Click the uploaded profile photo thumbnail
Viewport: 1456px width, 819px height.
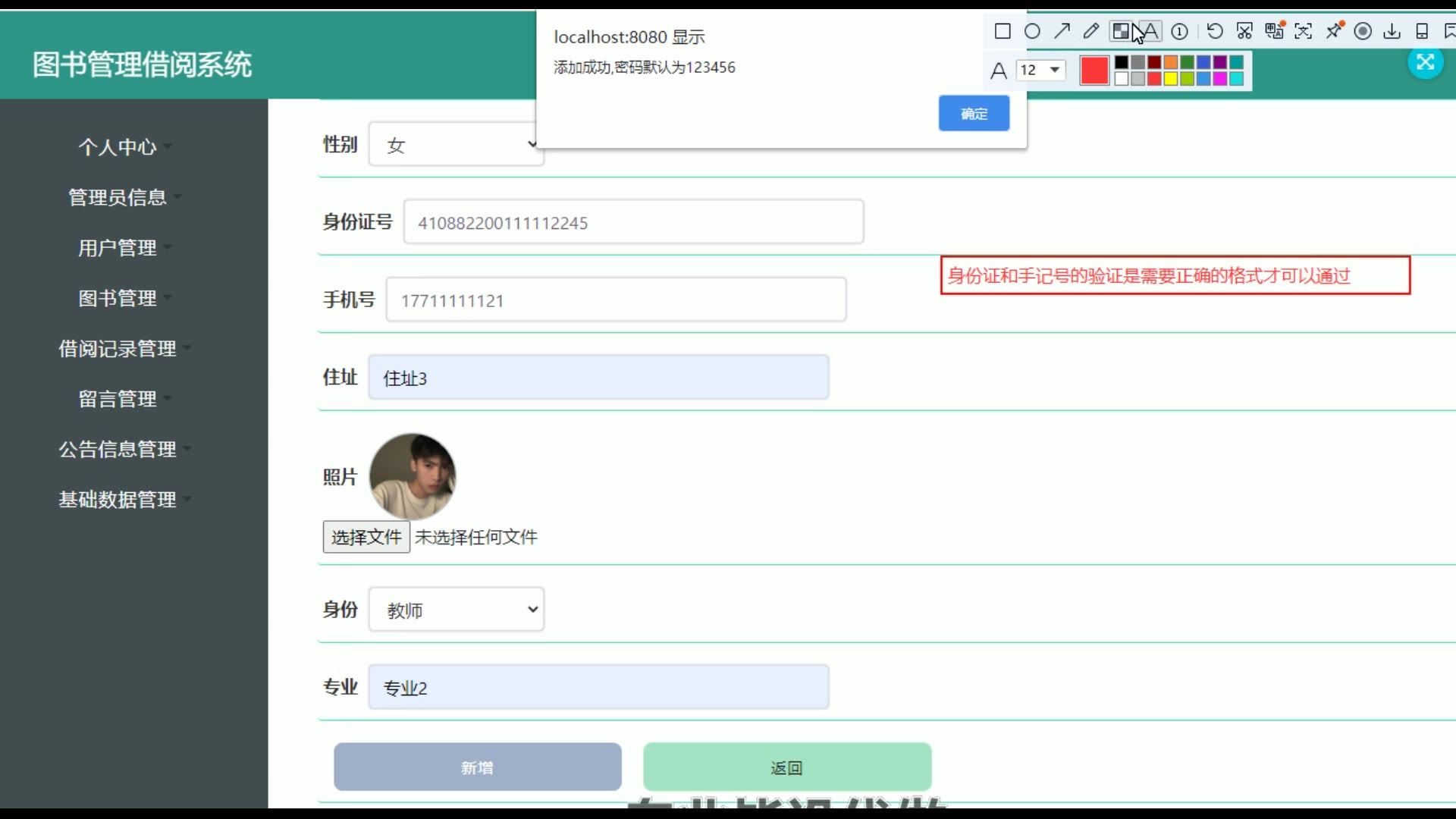[413, 476]
